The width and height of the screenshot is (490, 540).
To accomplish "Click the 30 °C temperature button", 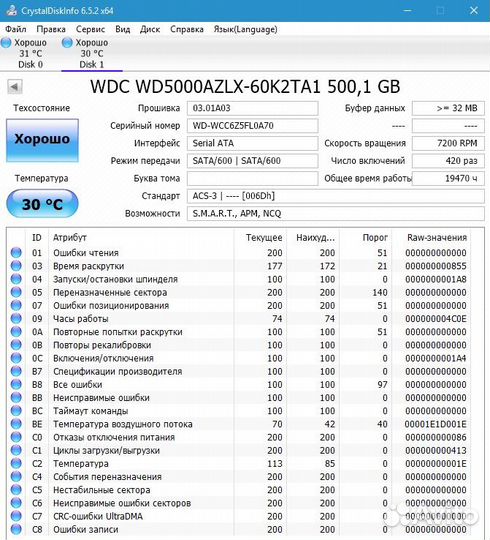I will coord(42,204).
